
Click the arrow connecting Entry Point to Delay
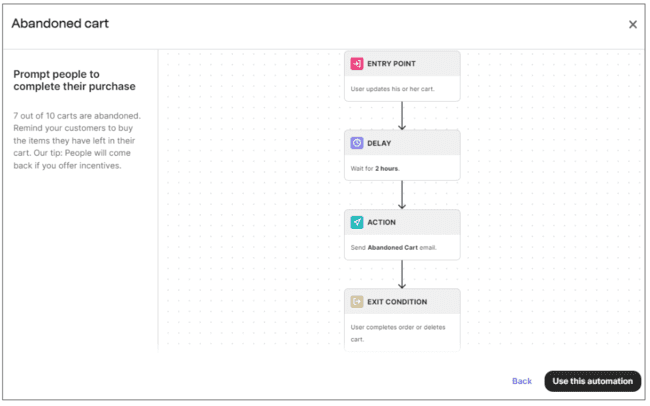tap(402, 114)
